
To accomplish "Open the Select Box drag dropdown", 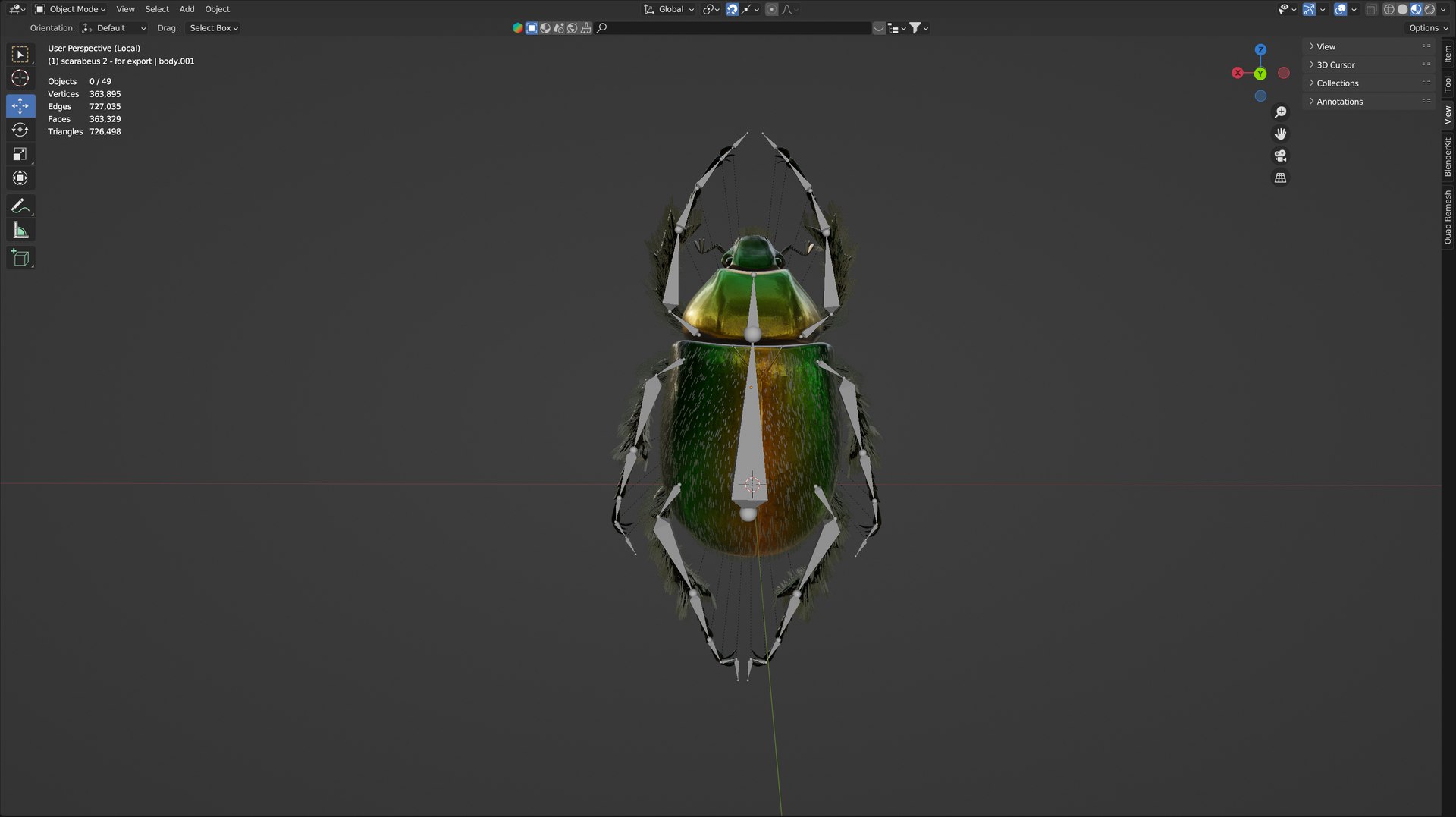I will point(213,28).
